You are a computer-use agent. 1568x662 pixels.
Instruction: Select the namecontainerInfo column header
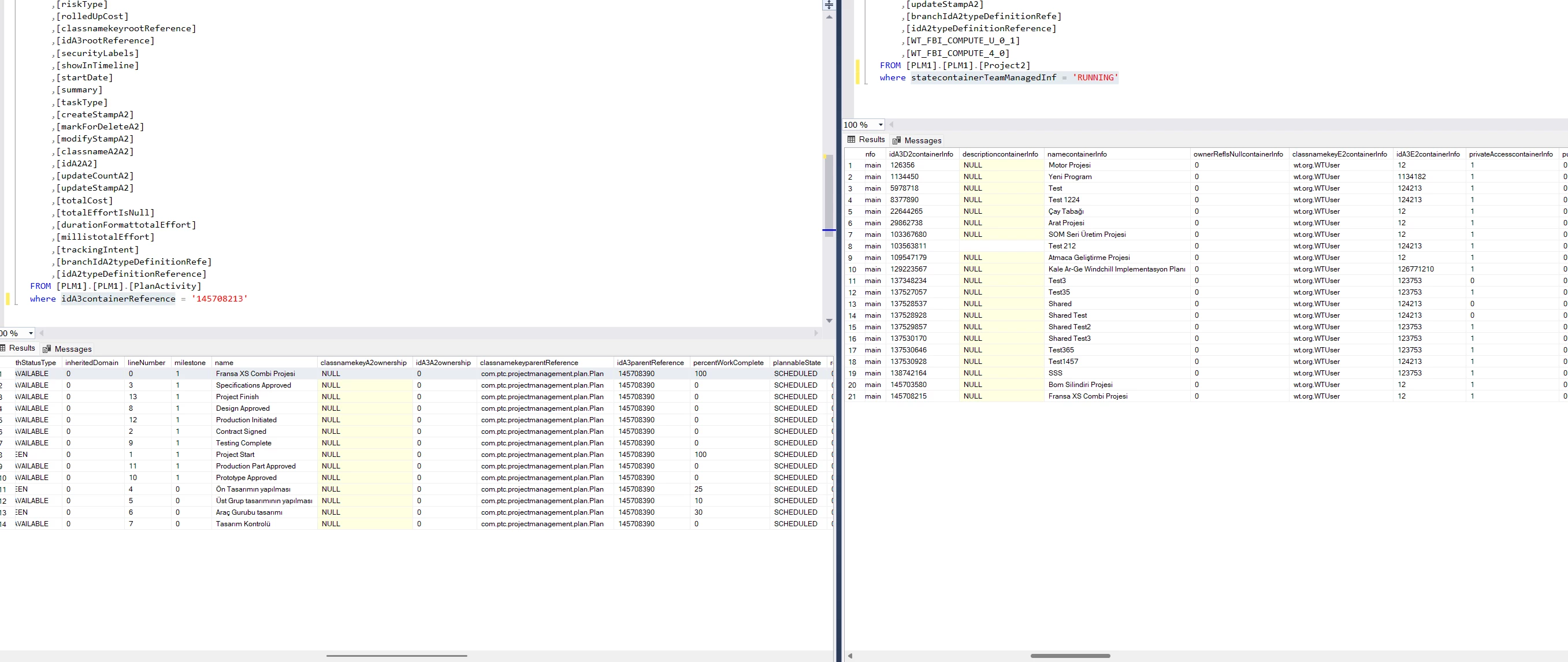1077,154
